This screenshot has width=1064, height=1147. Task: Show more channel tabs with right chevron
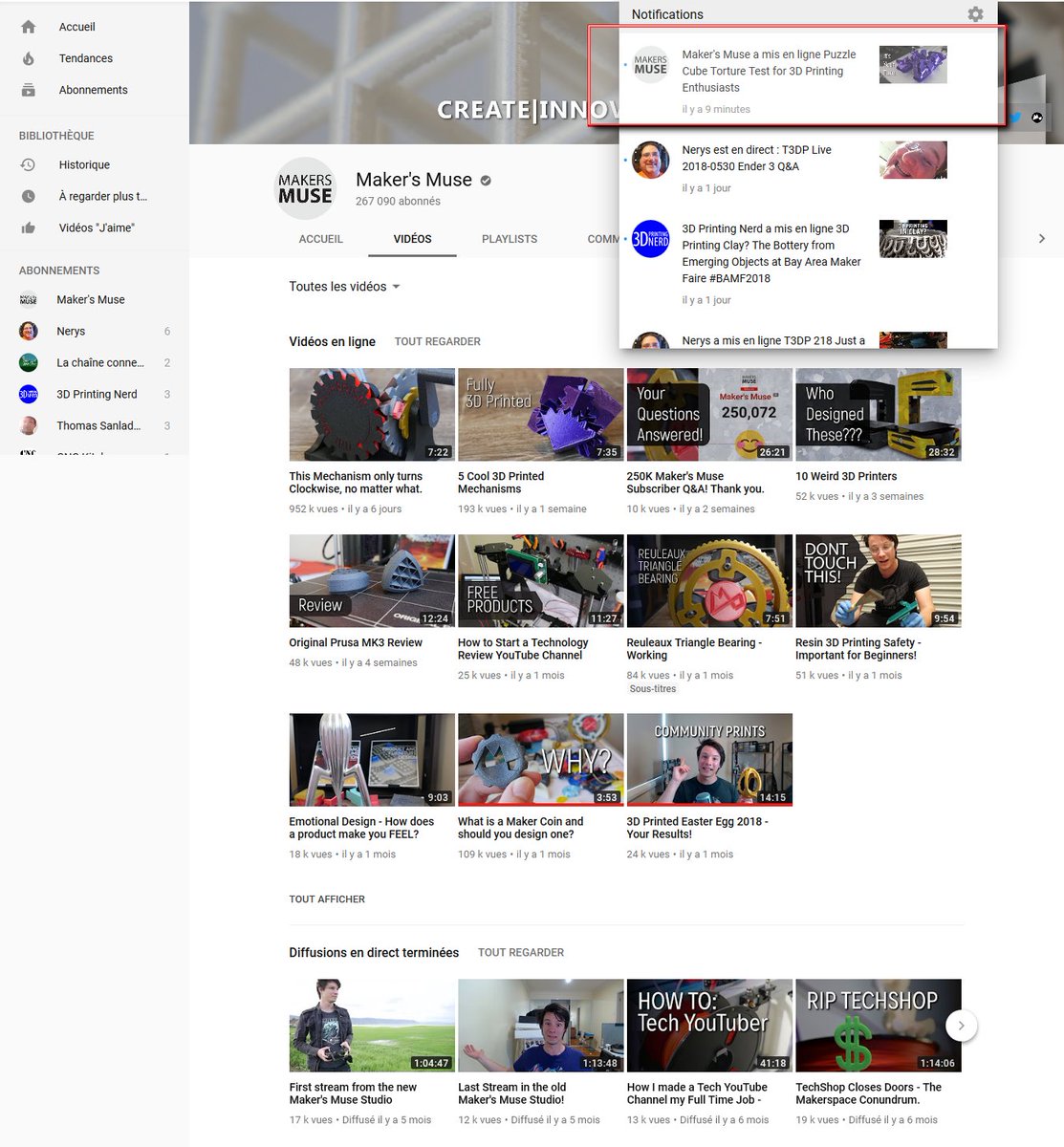pos(1042,239)
